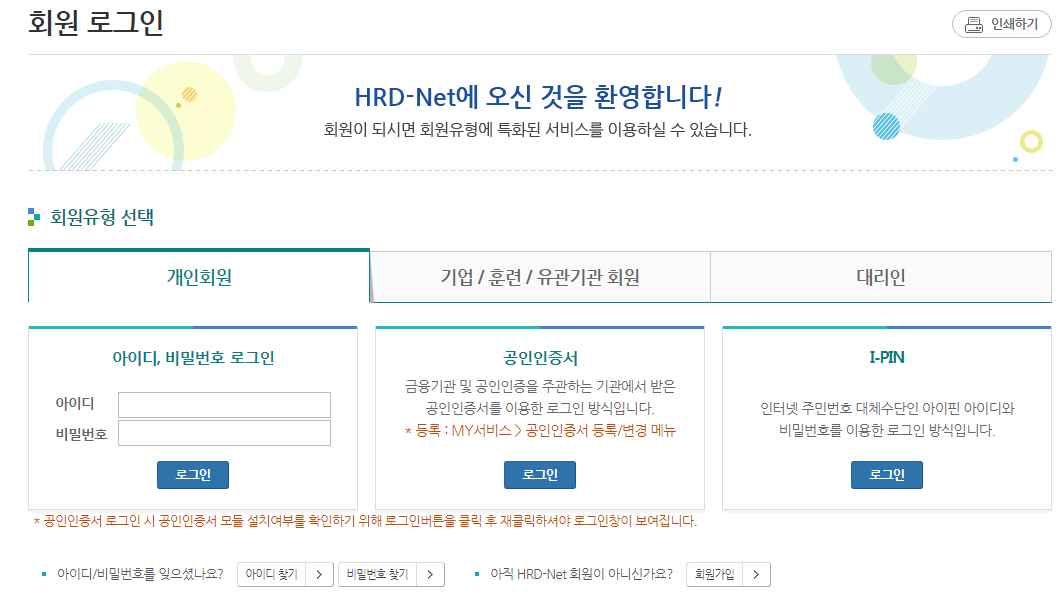
Task: Click 로그인 under I-PIN
Action: tap(887, 474)
